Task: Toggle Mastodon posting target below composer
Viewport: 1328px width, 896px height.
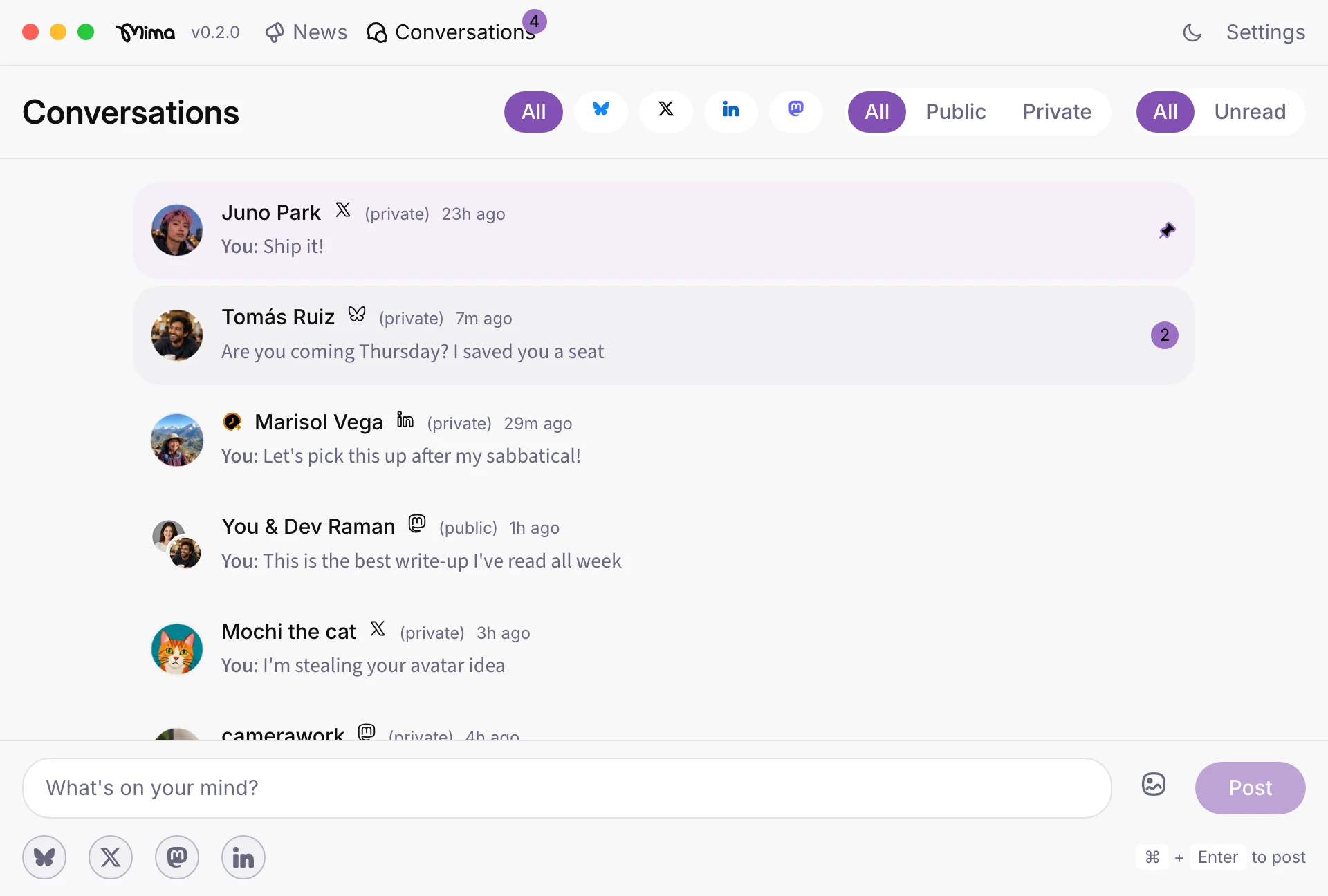Action: pos(177,857)
